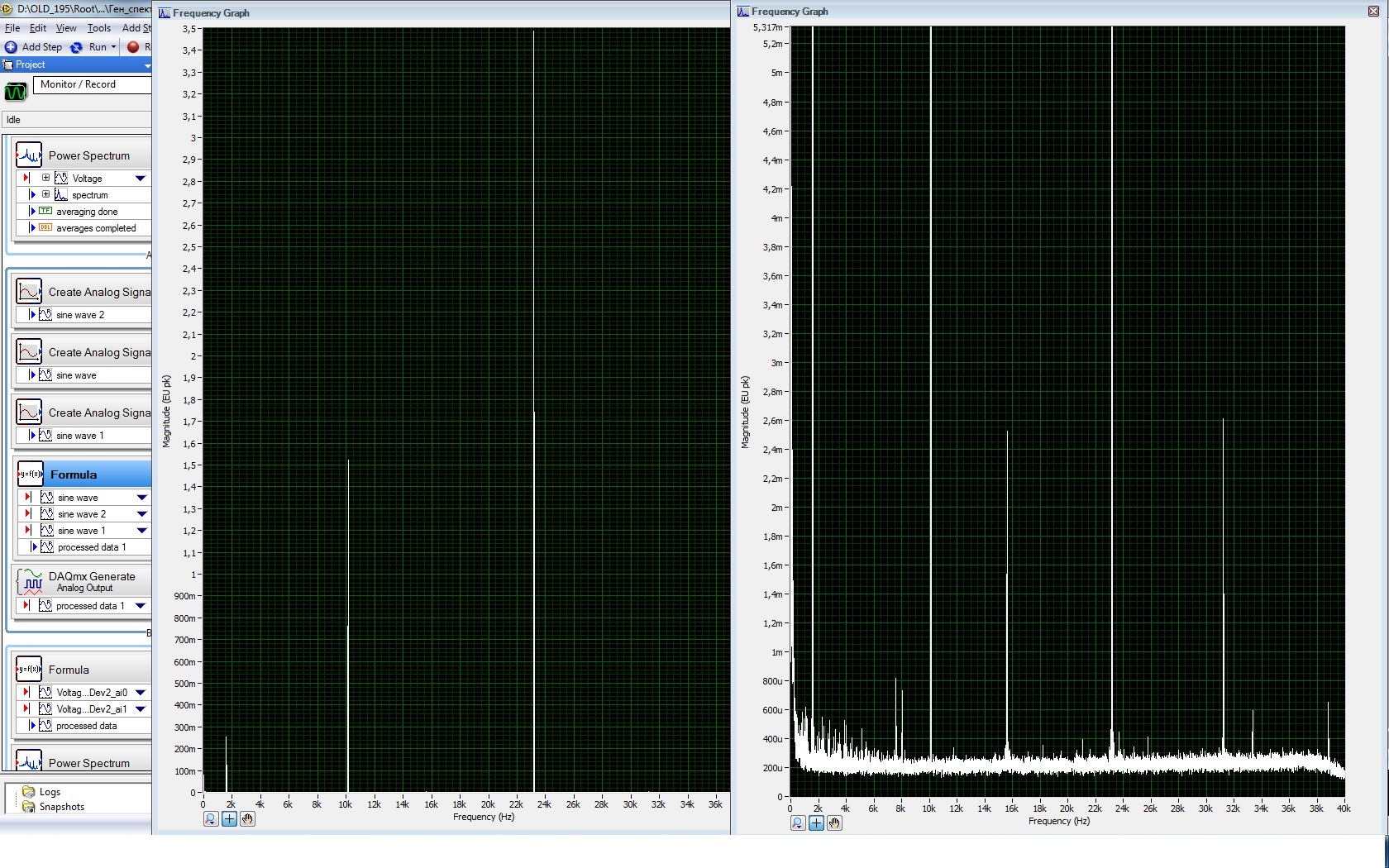Viewport: 1389px width, 868px height.
Task: Open the Edit menu
Action: click(x=38, y=28)
